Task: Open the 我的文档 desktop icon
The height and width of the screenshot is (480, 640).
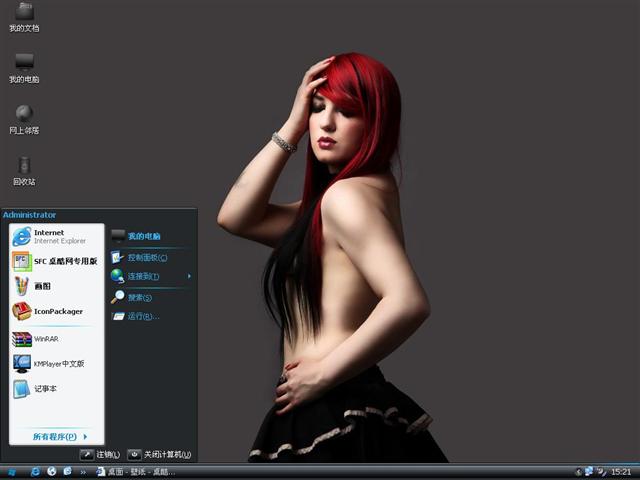Action: pyautogui.click(x=24, y=16)
